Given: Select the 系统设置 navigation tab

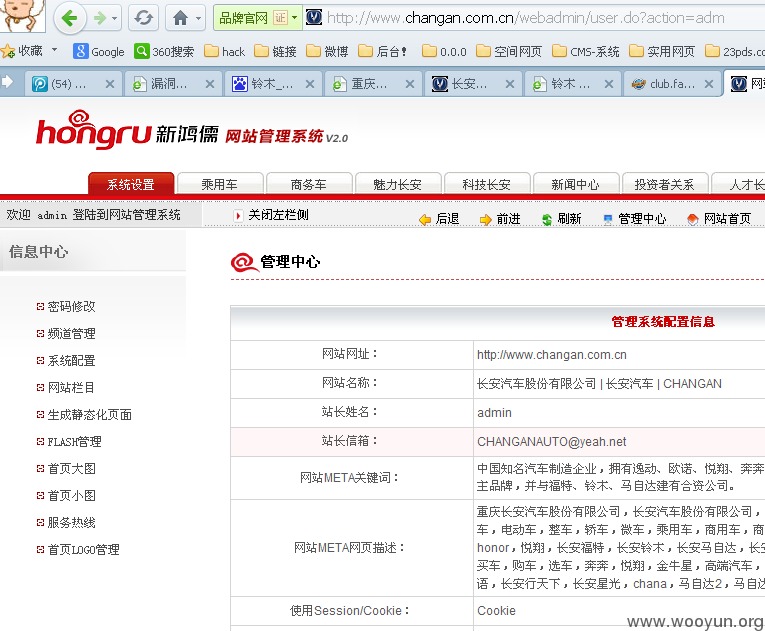Looking at the screenshot, I should pos(131,184).
